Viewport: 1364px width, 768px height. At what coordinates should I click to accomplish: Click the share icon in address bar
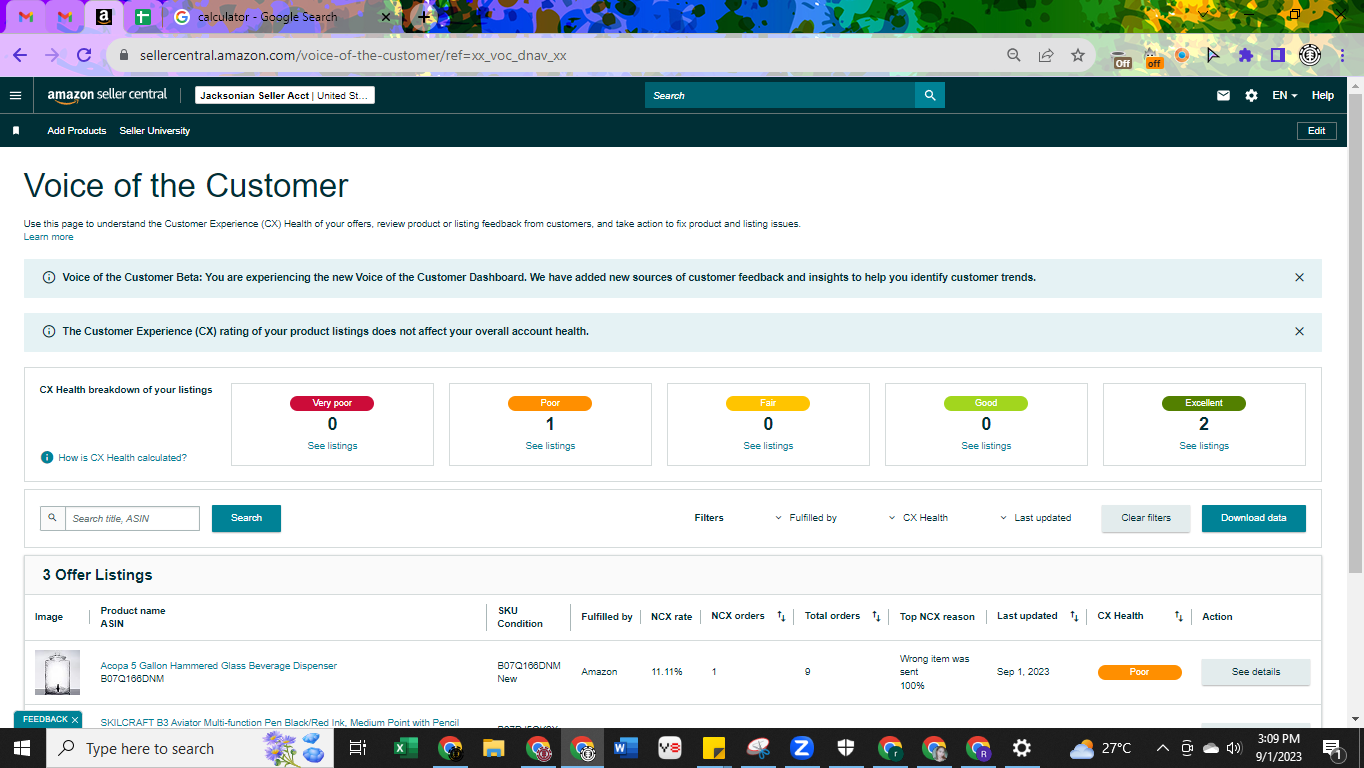click(x=1046, y=56)
